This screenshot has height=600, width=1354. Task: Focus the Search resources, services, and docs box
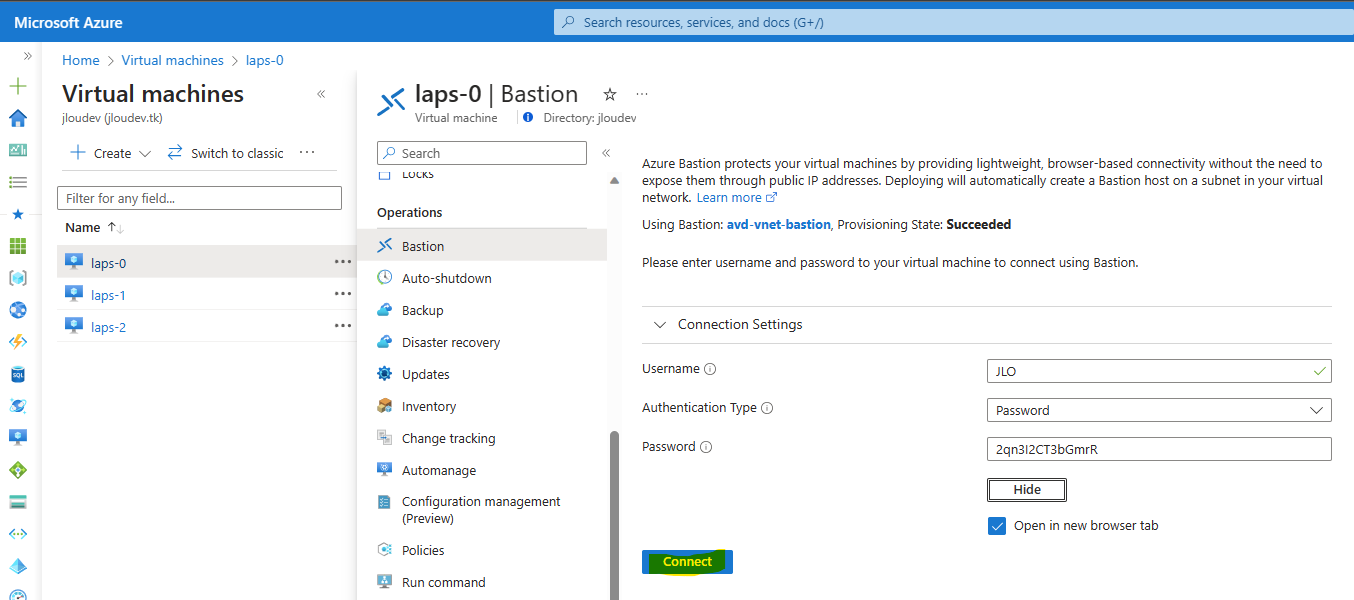[954, 22]
